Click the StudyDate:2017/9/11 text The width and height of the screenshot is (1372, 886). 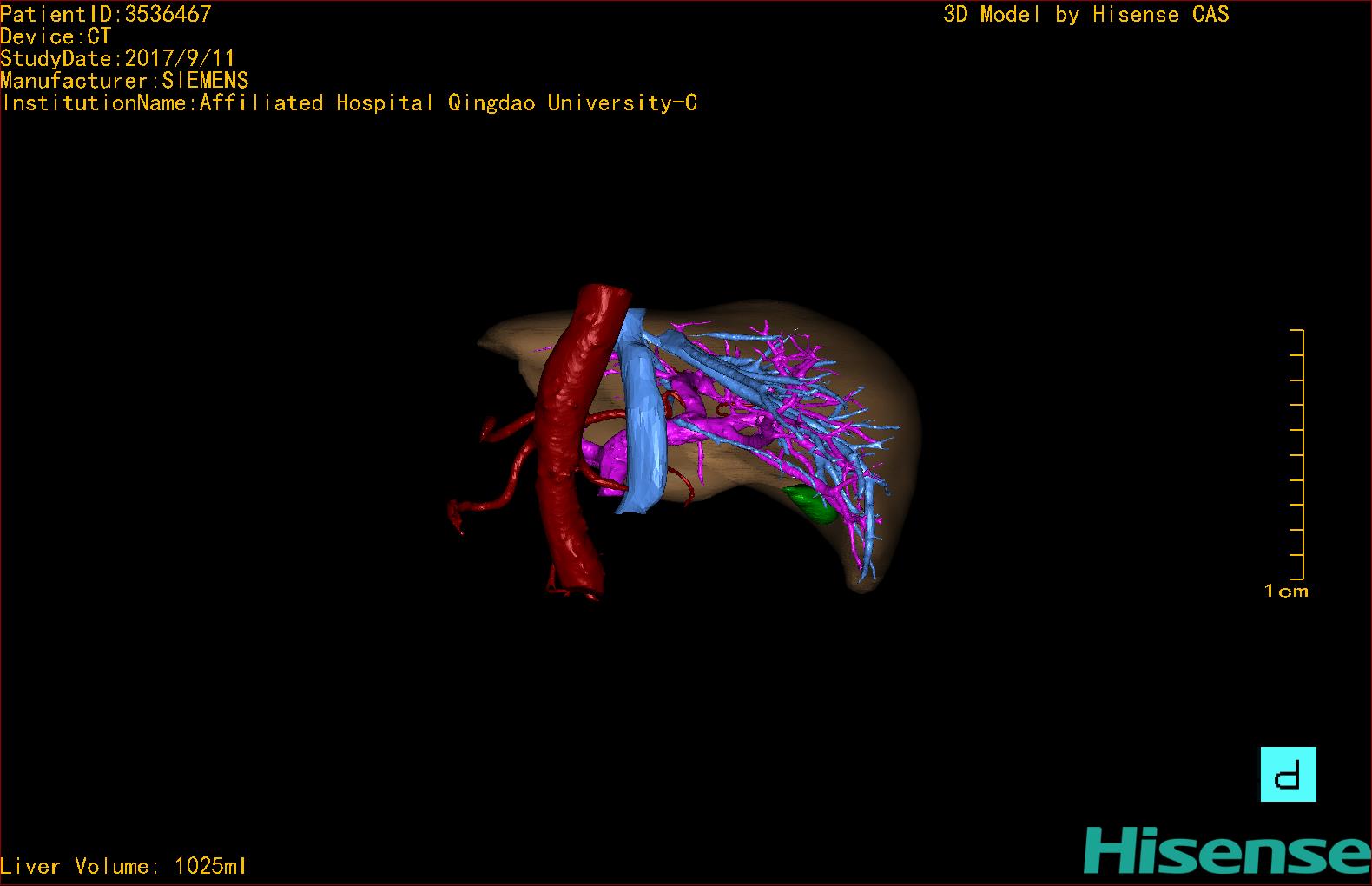click(117, 58)
